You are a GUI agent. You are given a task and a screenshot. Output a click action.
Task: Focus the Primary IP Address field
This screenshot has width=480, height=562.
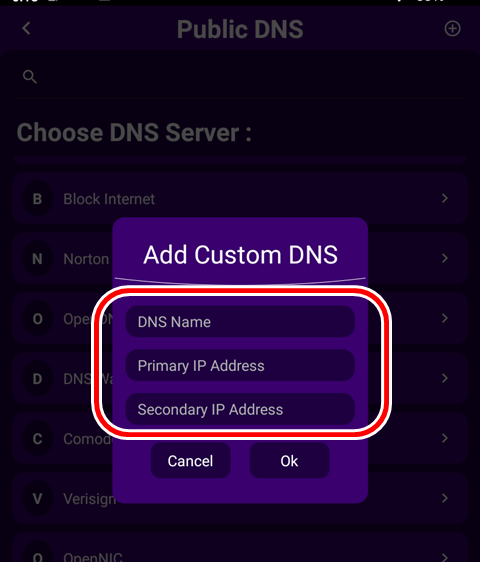click(240, 365)
